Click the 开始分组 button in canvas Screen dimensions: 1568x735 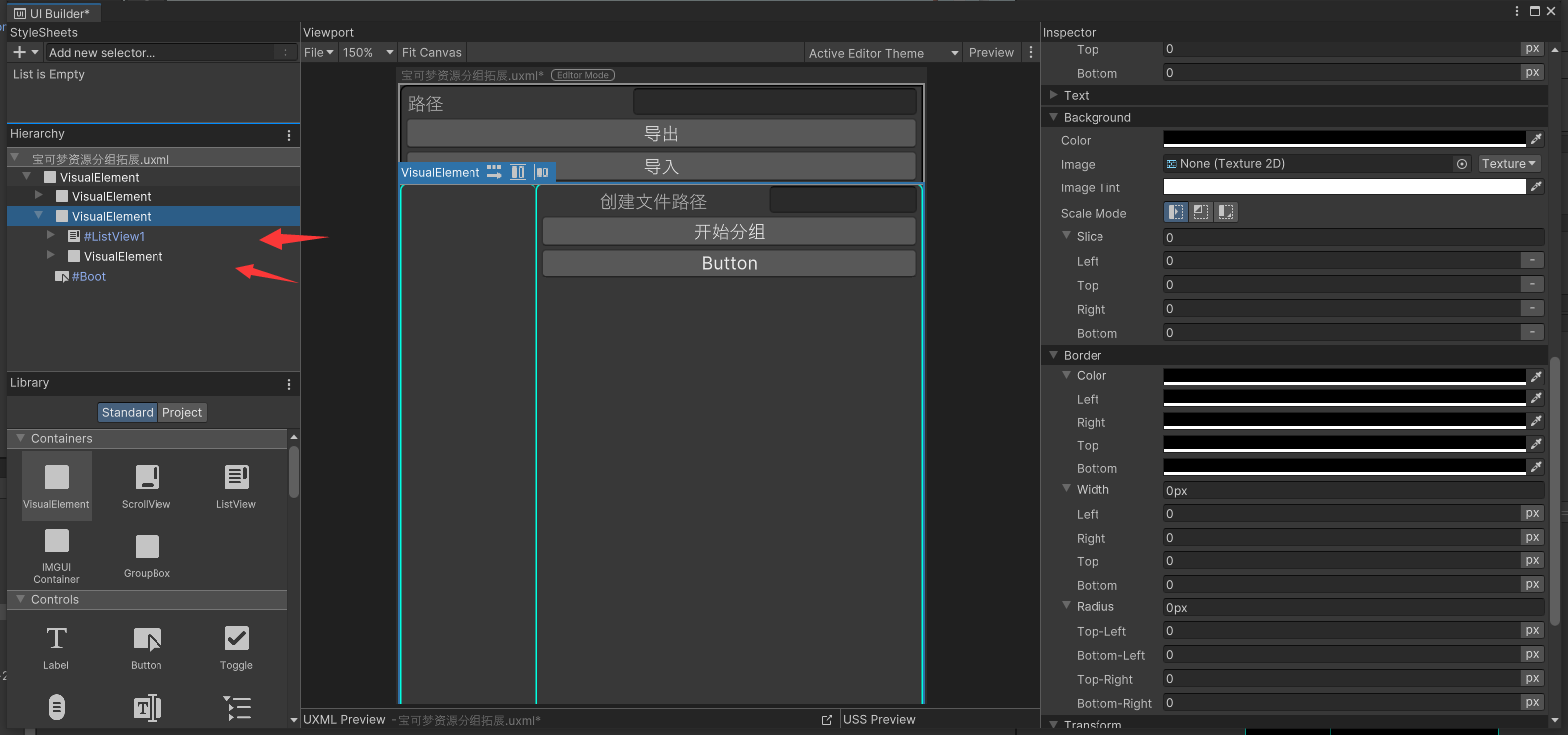pos(729,231)
